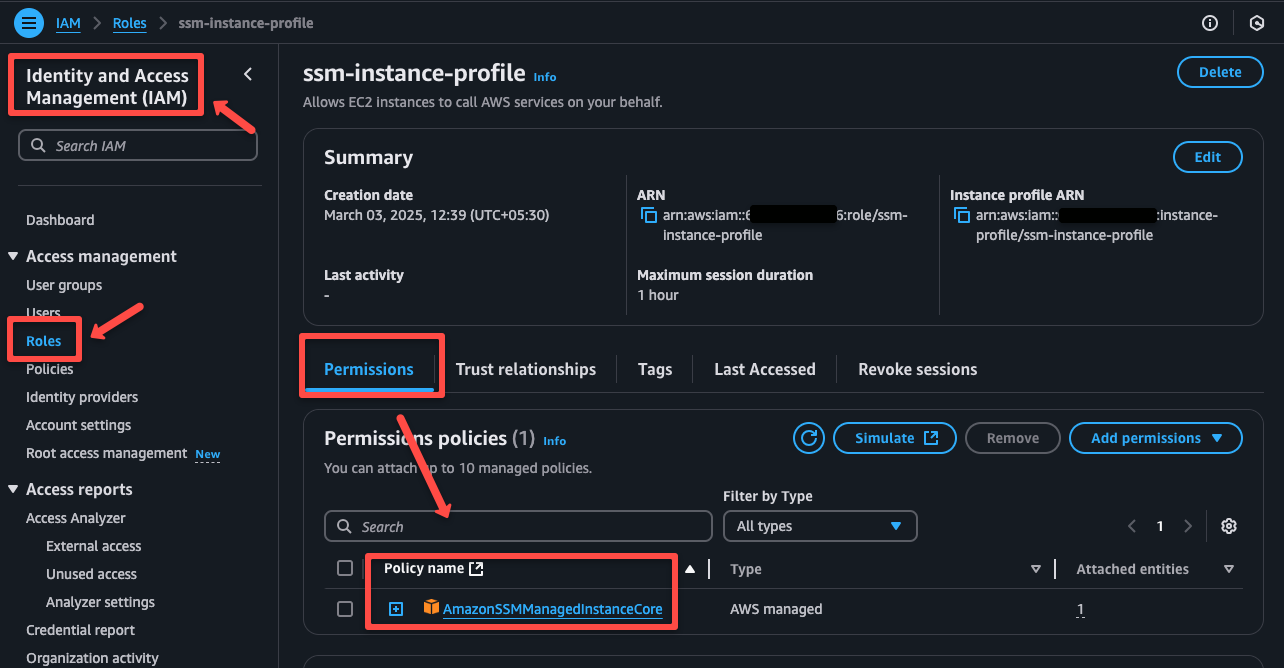Image resolution: width=1284 pixels, height=668 pixels.
Task: Open the Add permissions dropdown
Action: pyautogui.click(x=1155, y=437)
